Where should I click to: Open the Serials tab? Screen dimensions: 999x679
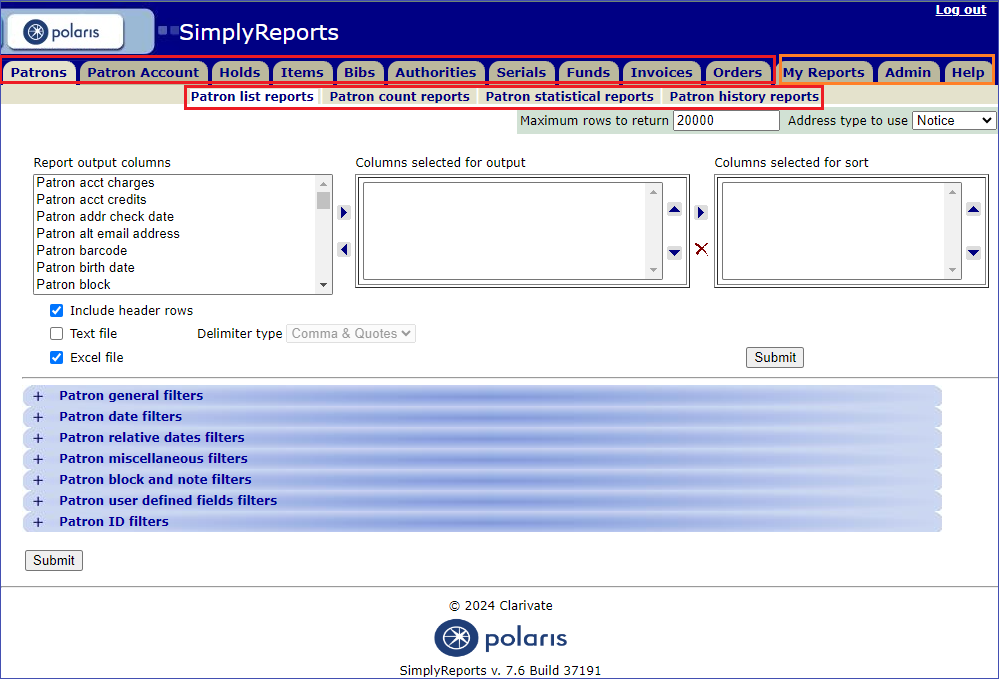(x=521, y=73)
